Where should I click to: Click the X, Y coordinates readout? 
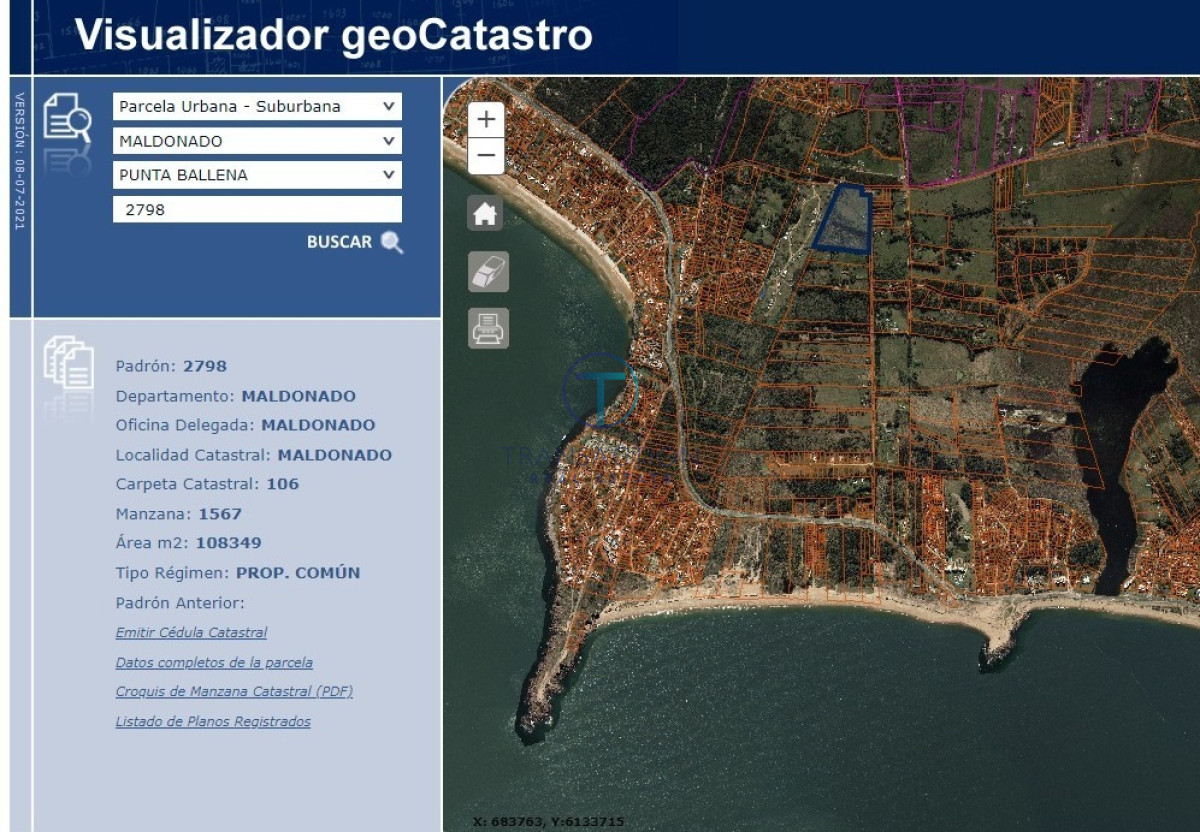[548, 821]
